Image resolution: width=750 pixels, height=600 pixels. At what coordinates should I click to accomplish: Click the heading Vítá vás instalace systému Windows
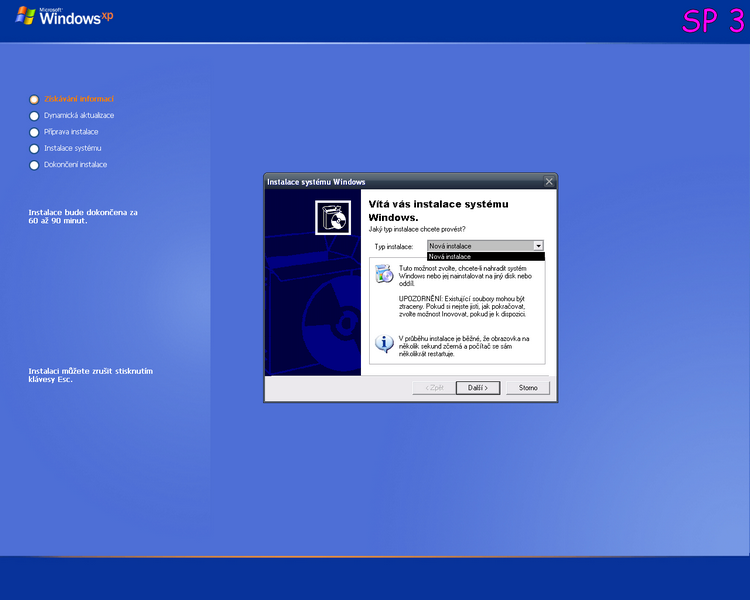tap(438, 211)
